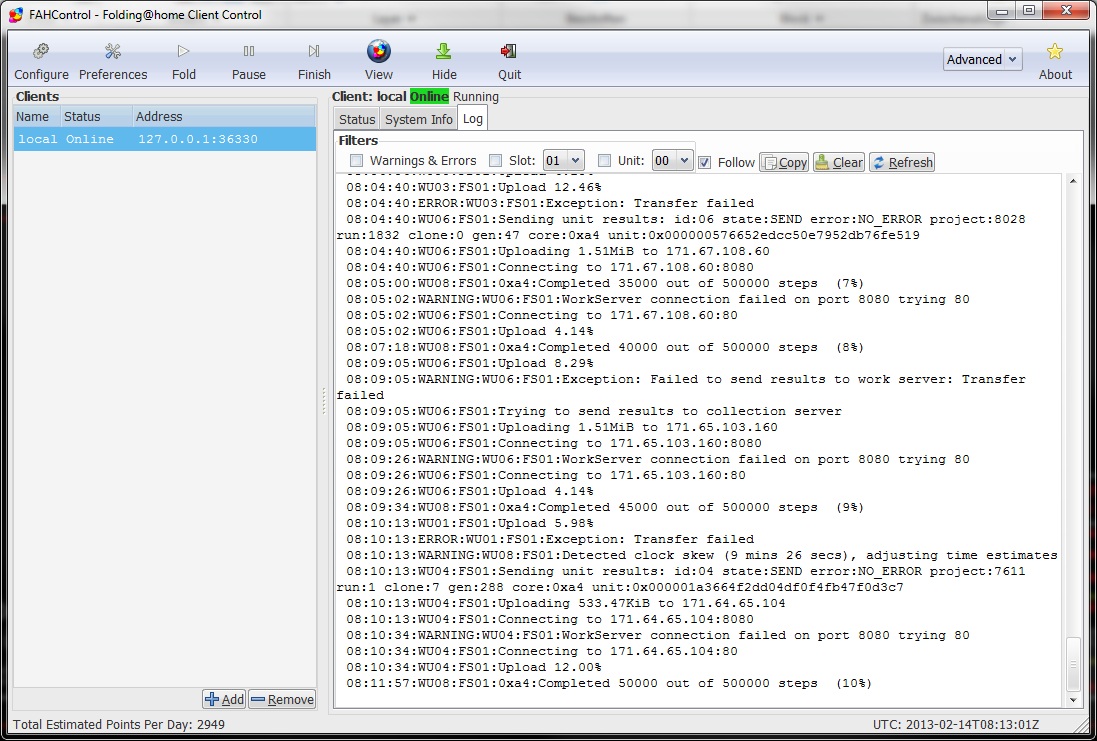This screenshot has width=1097, height=741.
Task: Click the log line 'ERROR:WU03:FS01:Exception: Transfer failed'
Action: coord(550,204)
